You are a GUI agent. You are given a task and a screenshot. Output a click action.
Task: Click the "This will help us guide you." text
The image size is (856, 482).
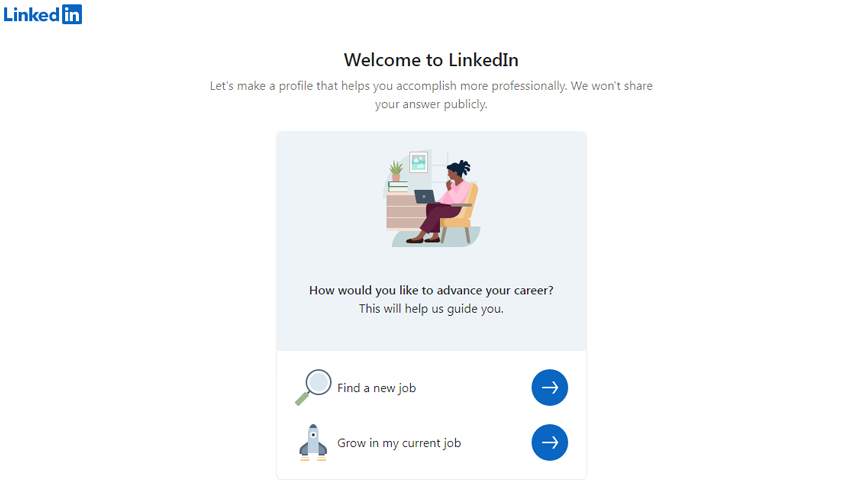pos(431,308)
